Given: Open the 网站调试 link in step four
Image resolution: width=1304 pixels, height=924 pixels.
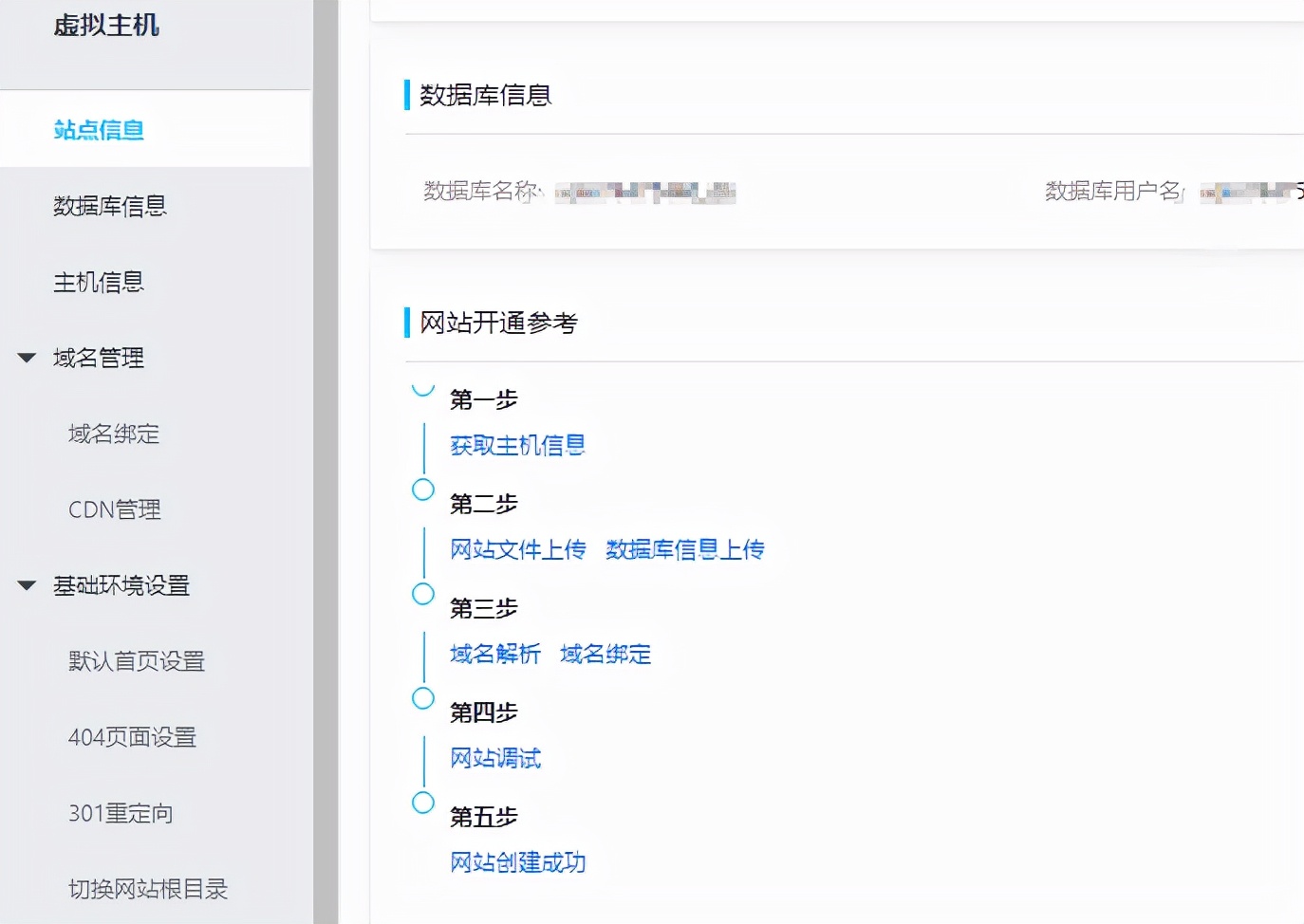Looking at the screenshot, I should [x=494, y=758].
